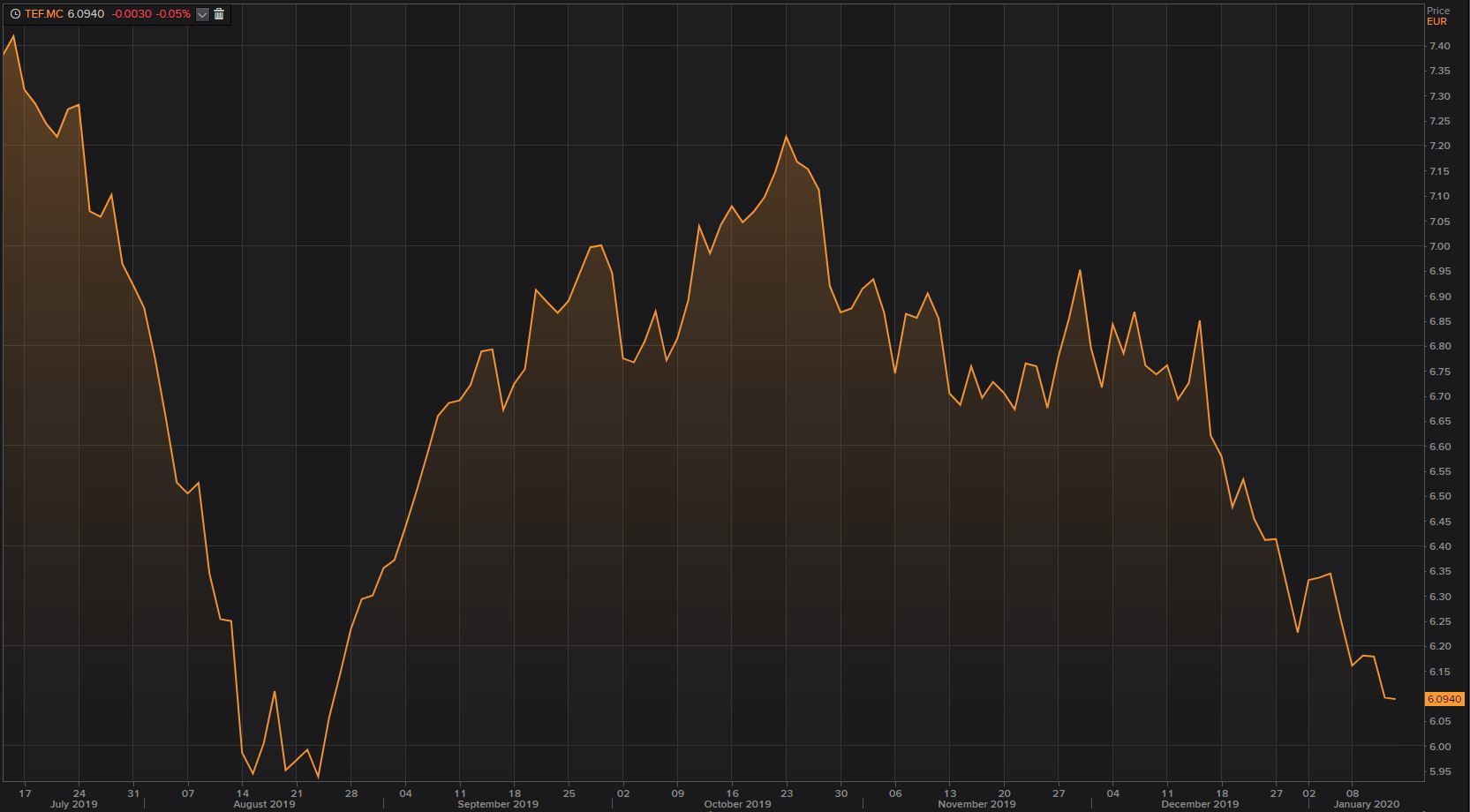Click the 7.00 price axis label
Screen dimensions: 1470x812
coord(1439,246)
